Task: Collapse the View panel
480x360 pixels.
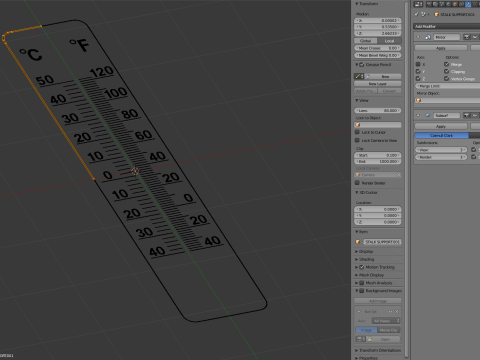Action: [x=357, y=100]
